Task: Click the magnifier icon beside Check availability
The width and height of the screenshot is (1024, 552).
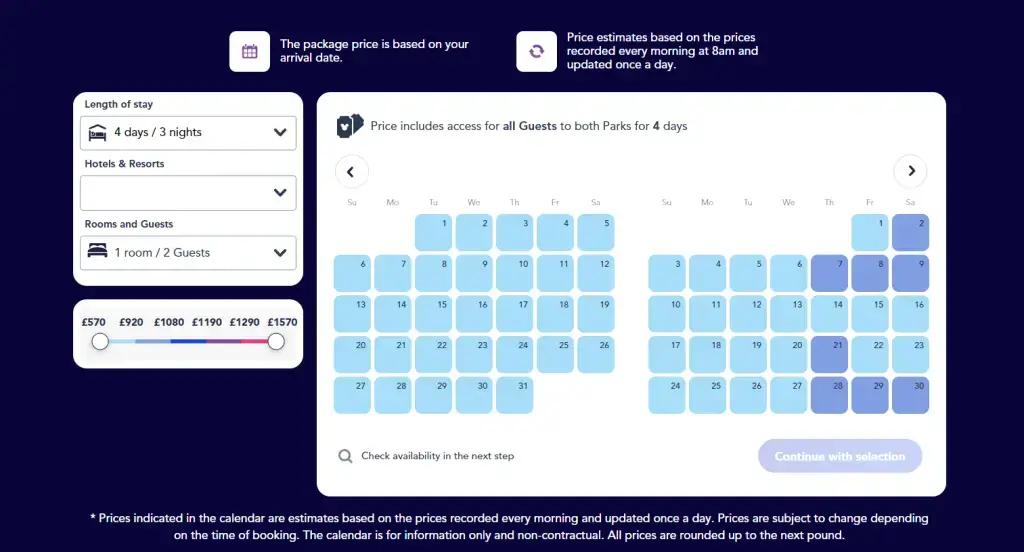Action: point(345,456)
